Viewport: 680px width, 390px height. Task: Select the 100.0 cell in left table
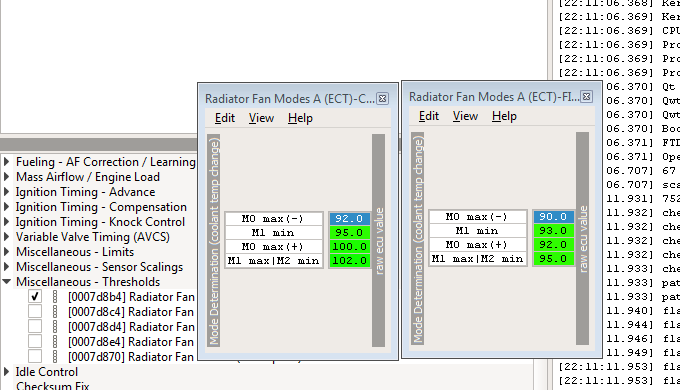click(349, 246)
